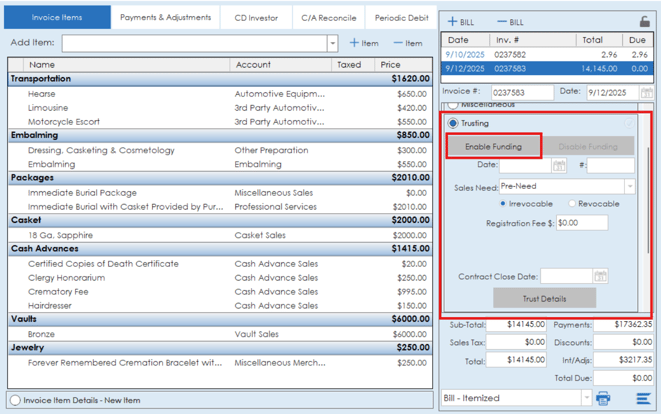Click the trusting panel vertical scrollbar
This screenshot has width=661, height=414.
tap(647, 200)
